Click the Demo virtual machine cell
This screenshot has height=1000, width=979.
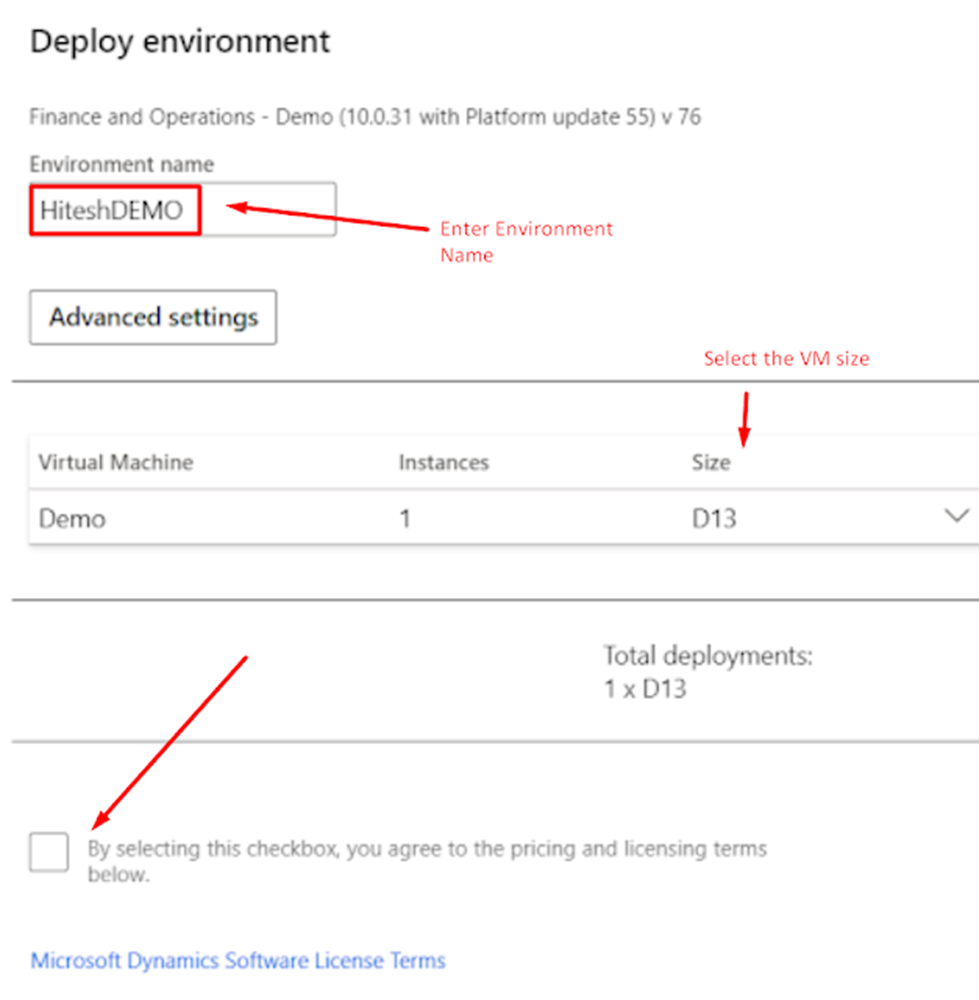pyautogui.click(x=72, y=518)
